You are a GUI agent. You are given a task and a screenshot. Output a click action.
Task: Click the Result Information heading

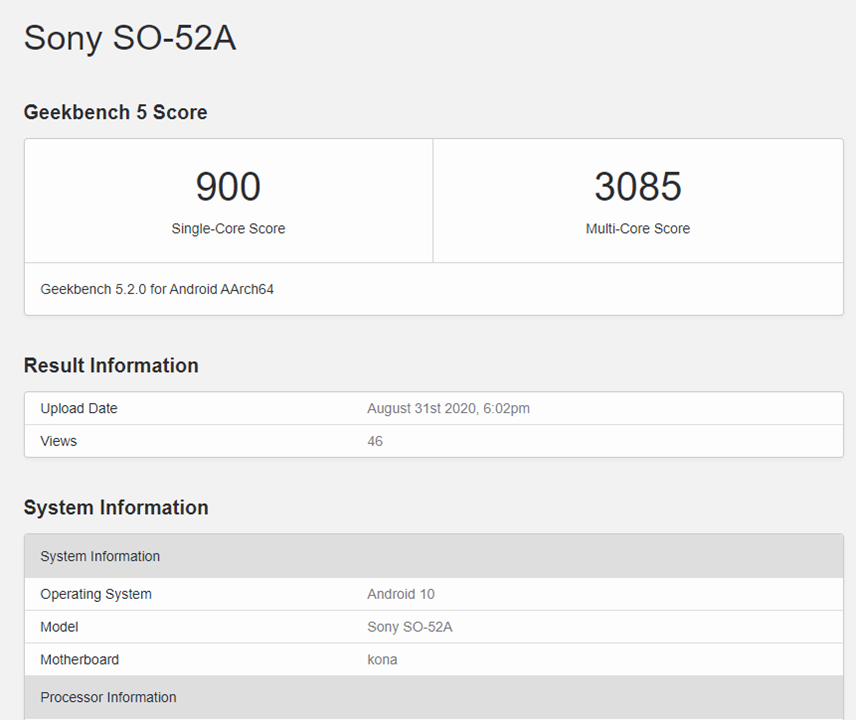pos(111,365)
